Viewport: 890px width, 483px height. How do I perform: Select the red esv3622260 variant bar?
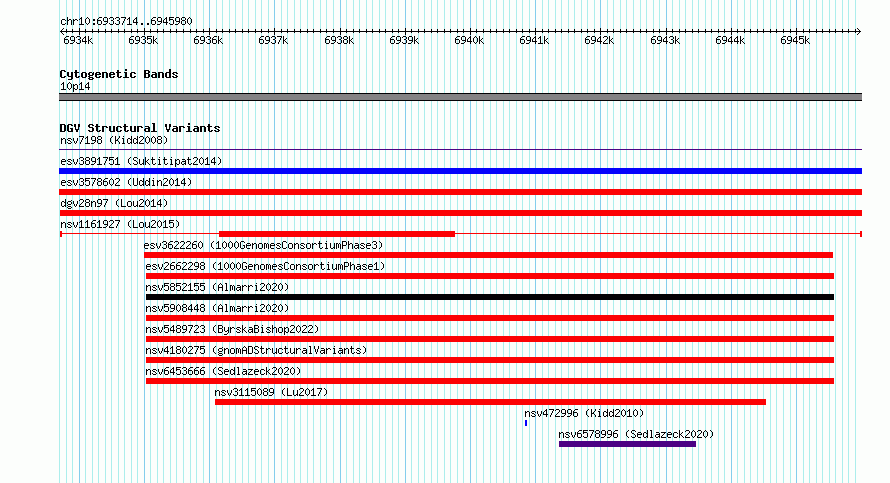[x=489, y=255]
